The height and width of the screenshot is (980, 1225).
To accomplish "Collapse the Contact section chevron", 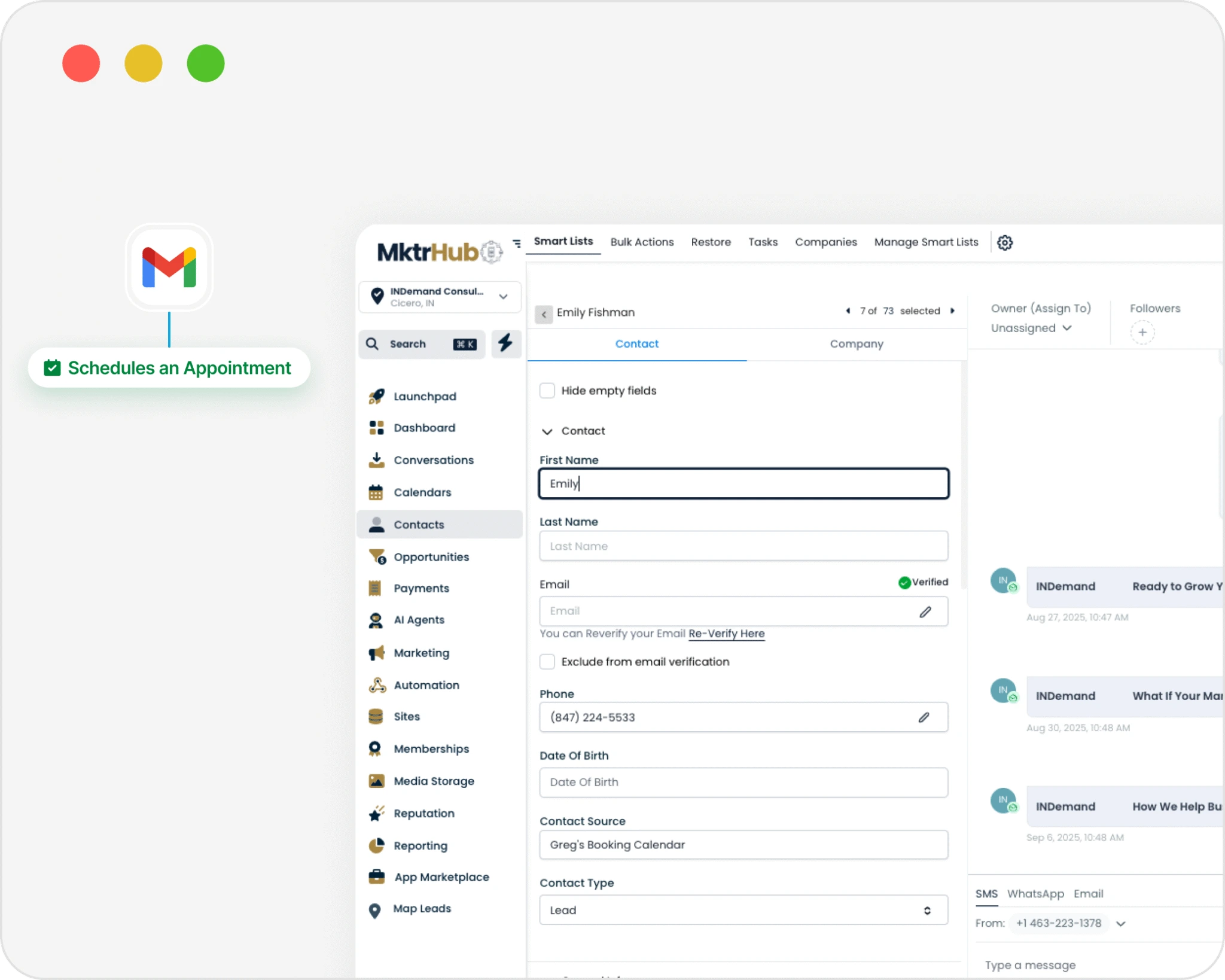I will point(547,431).
